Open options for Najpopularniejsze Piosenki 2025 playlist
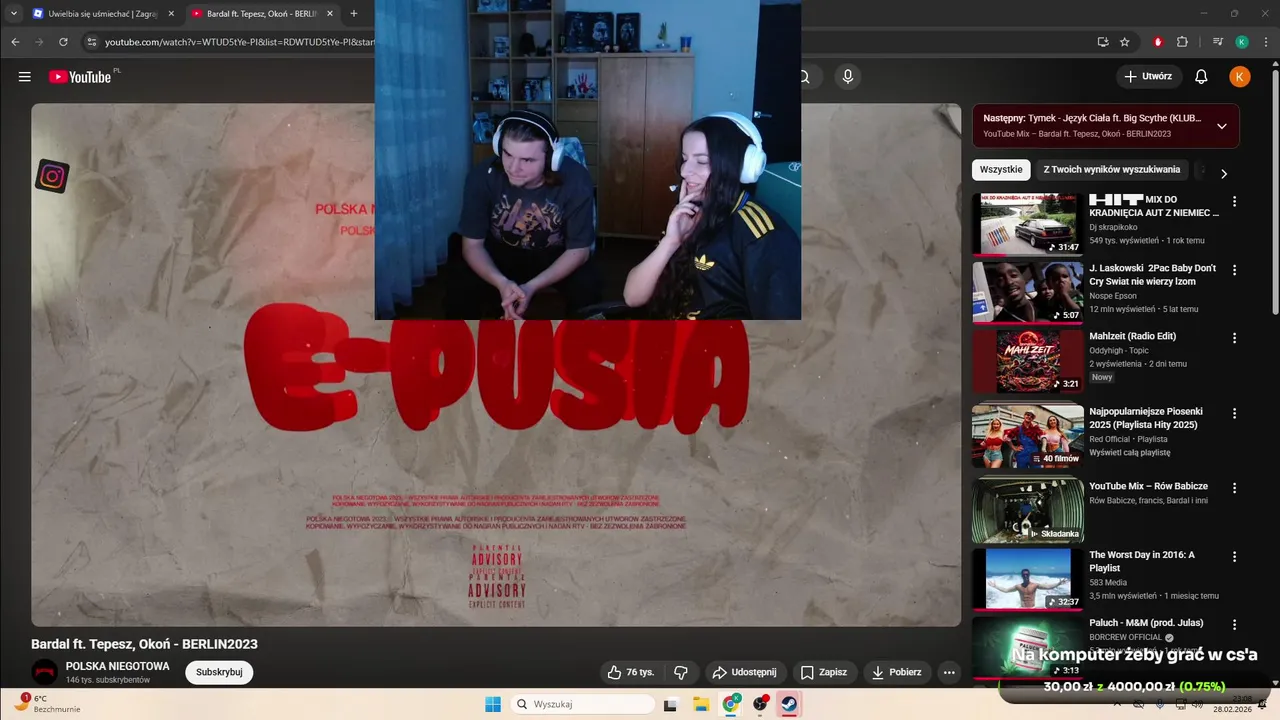Viewport: 1280px width, 720px height. [x=1234, y=413]
